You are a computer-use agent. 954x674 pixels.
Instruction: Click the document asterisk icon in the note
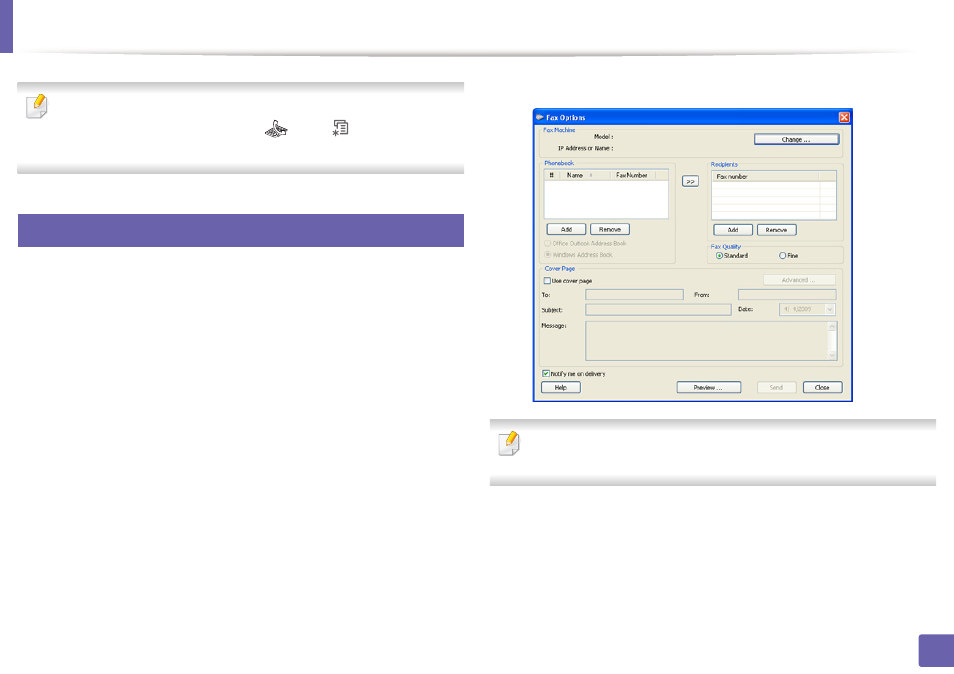tap(341, 128)
